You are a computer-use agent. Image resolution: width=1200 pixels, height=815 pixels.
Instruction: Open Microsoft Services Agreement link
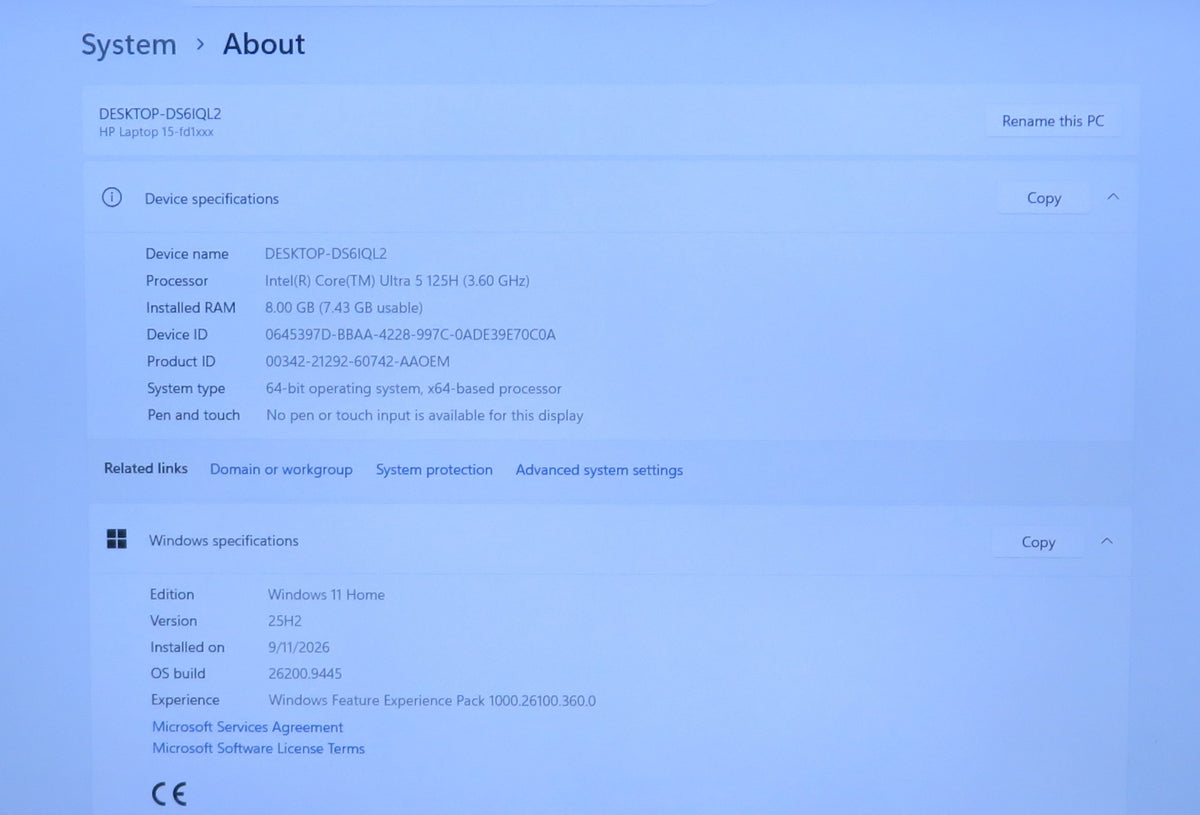coord(247,727)
